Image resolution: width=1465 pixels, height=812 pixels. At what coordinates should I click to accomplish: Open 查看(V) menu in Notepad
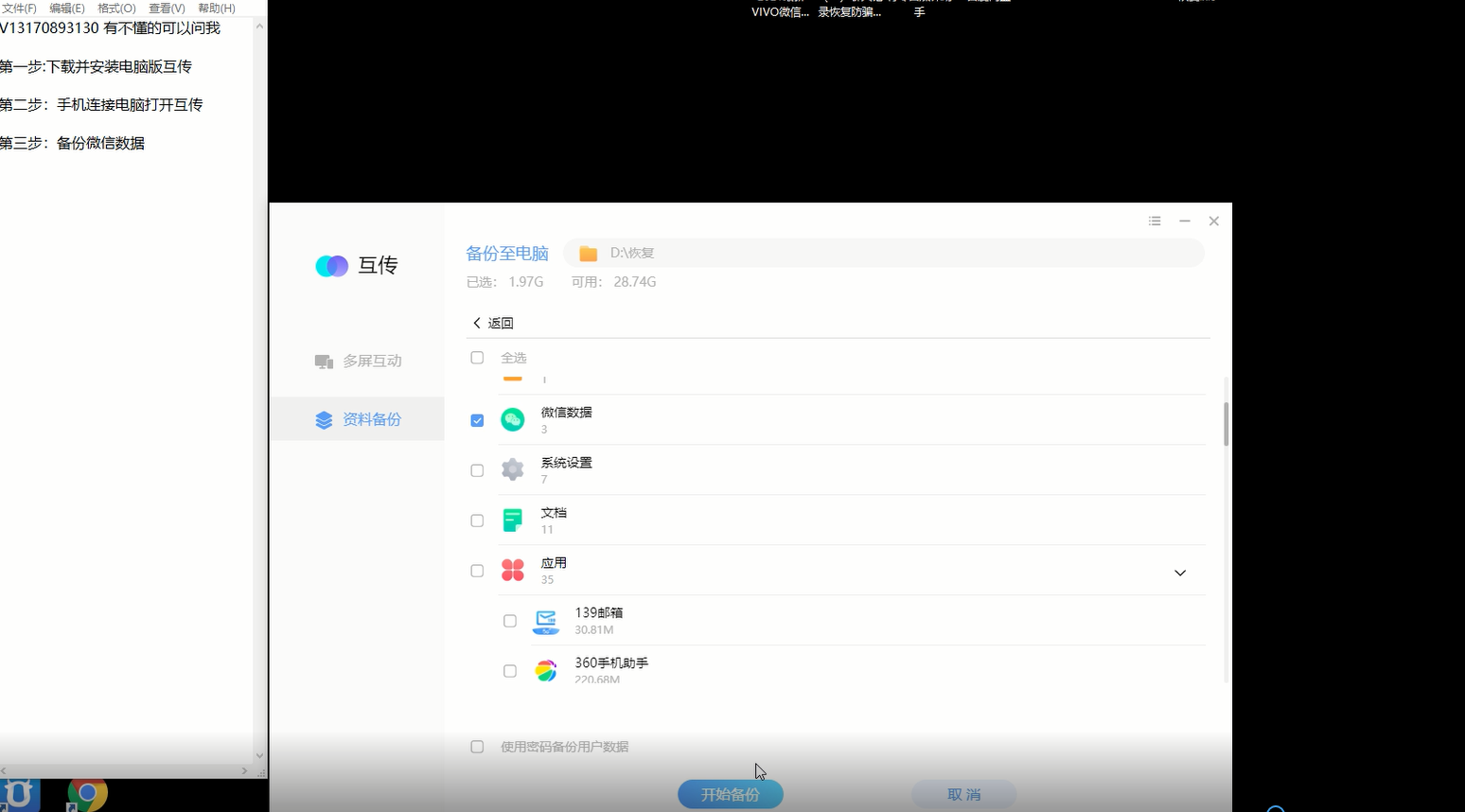tap(167, 8)
